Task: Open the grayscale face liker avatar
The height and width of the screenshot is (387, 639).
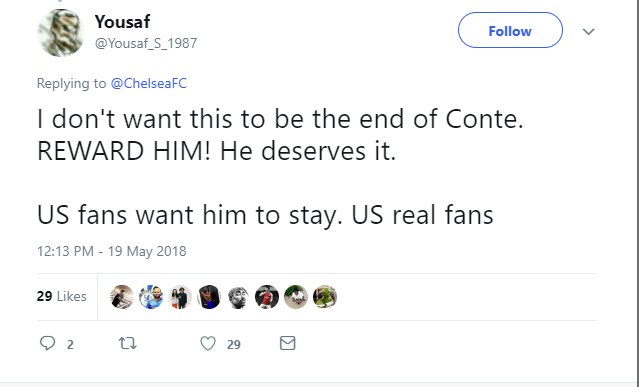Action: click(x=238, y=297)
